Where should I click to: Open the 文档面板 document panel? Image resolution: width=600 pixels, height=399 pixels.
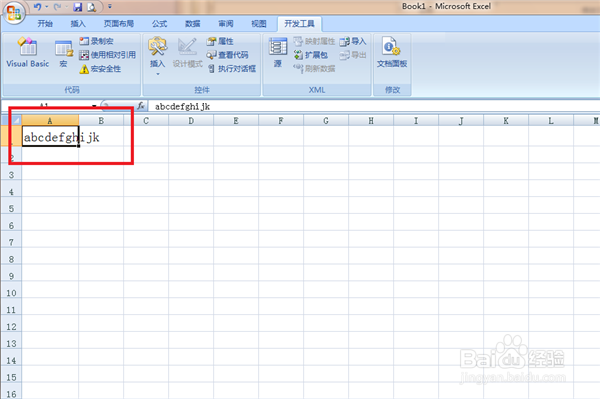pos(392,53)
